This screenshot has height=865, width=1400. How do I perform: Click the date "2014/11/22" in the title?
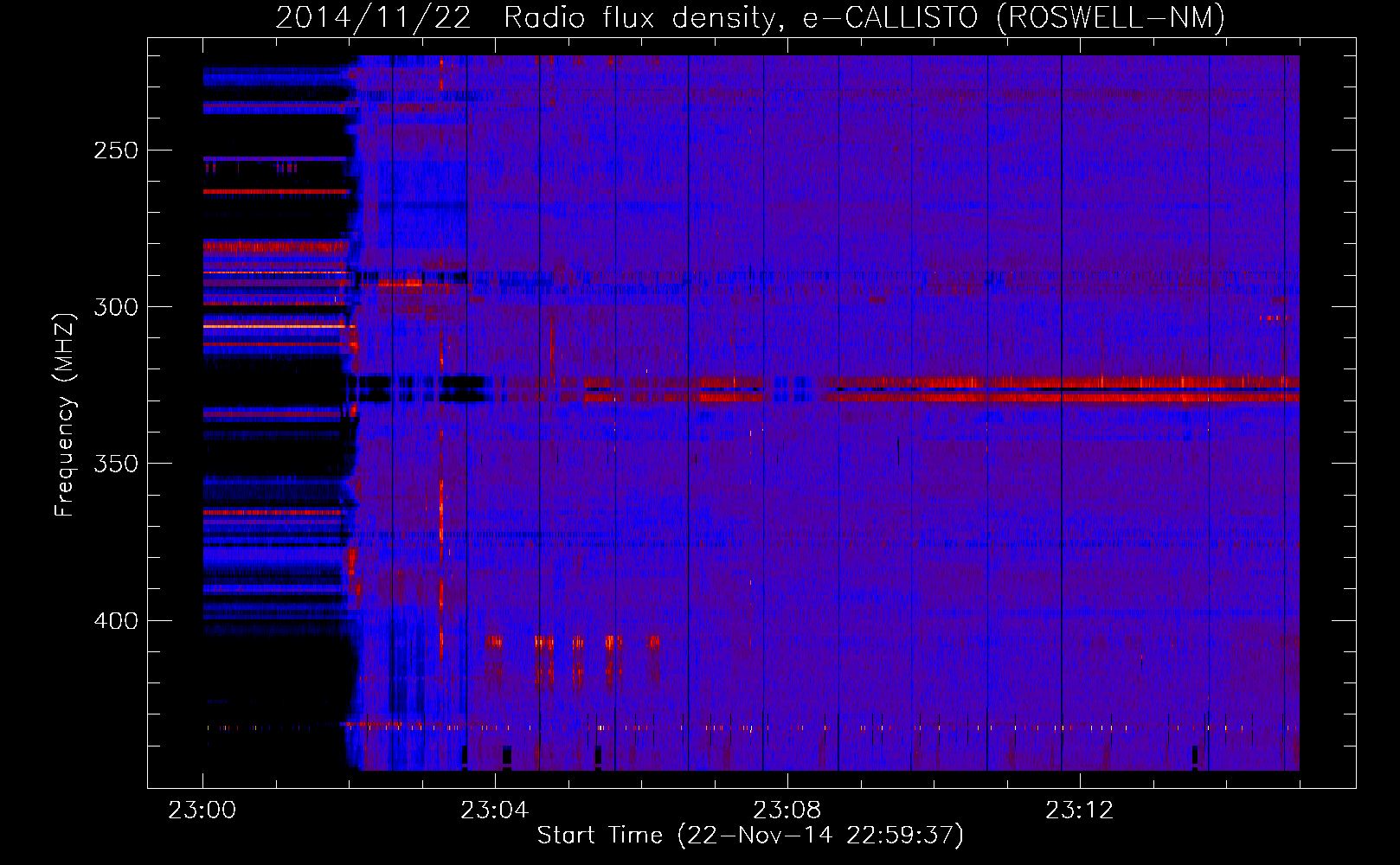(374, 17)
